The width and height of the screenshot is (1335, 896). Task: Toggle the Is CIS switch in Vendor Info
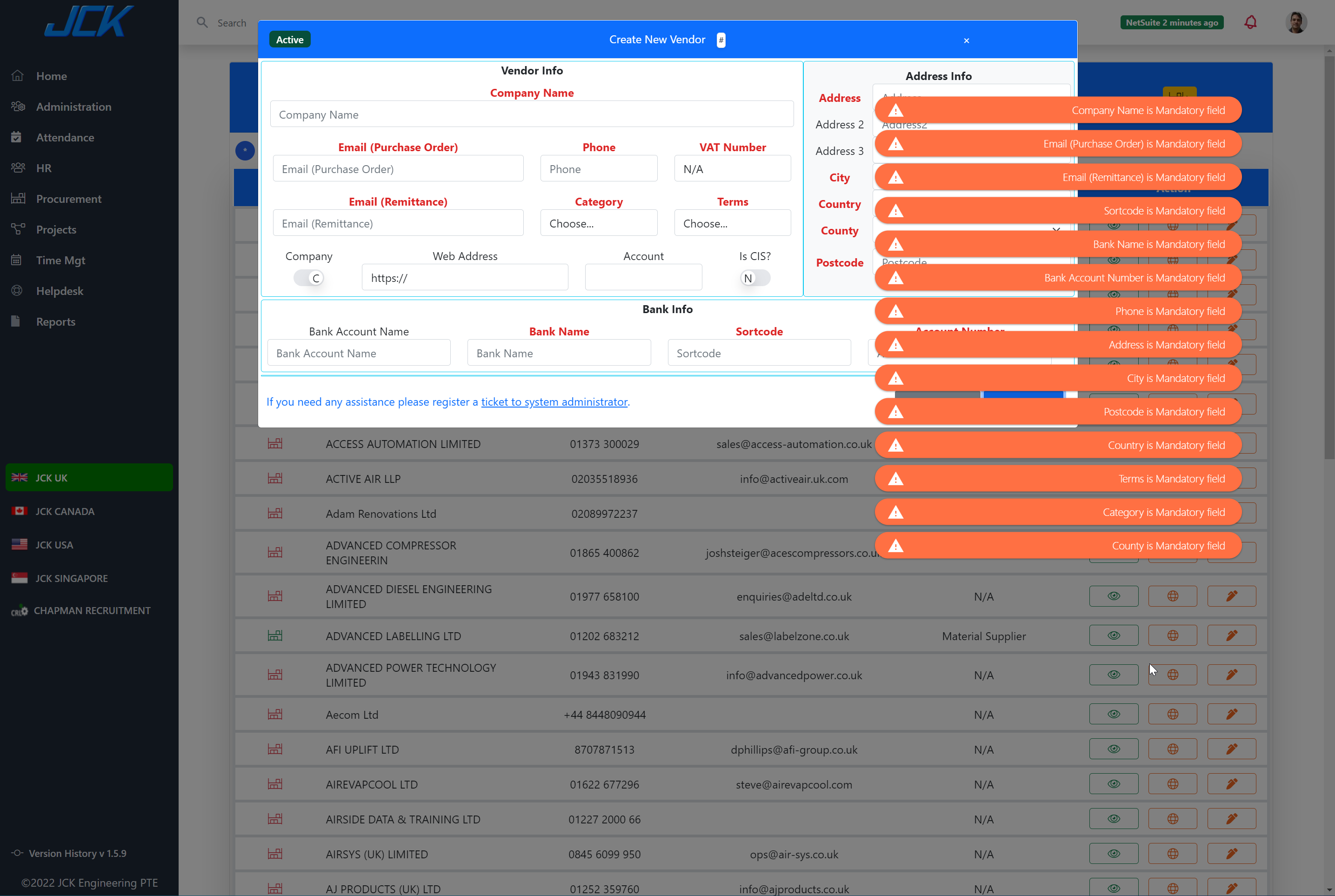[752, 277]
